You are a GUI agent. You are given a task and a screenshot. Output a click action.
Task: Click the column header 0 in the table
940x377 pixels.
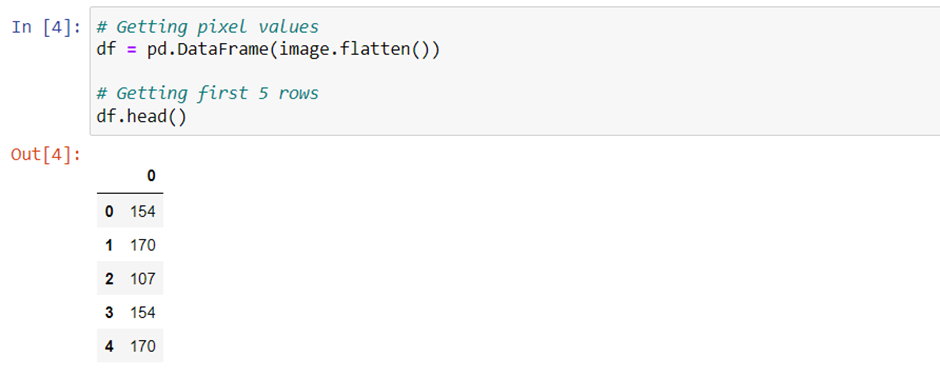(x=151, y=176)
